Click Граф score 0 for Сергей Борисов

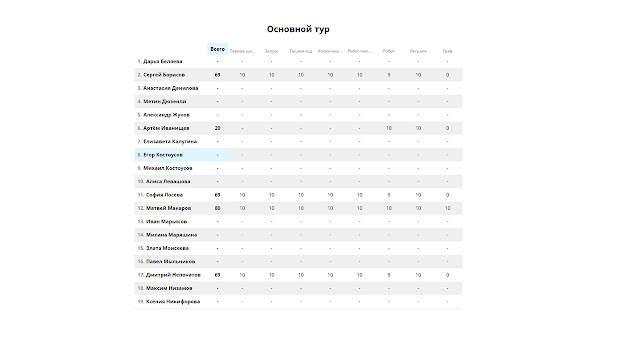(447, 75)
